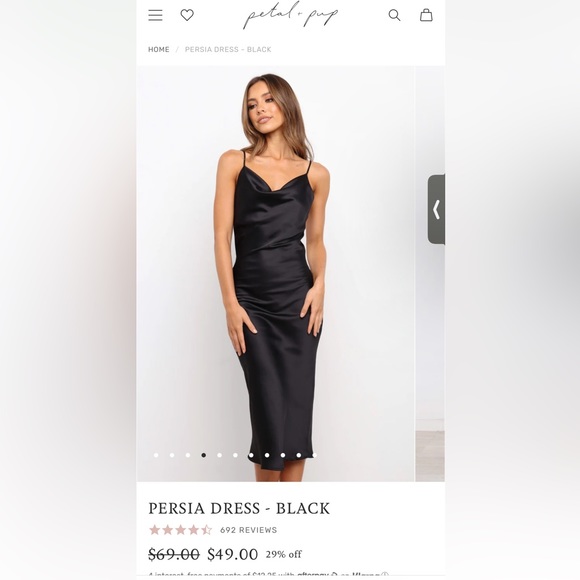Screen dimensions: 580x580
Task: Open the hamburger navigation menu
Action: (155, 15)
